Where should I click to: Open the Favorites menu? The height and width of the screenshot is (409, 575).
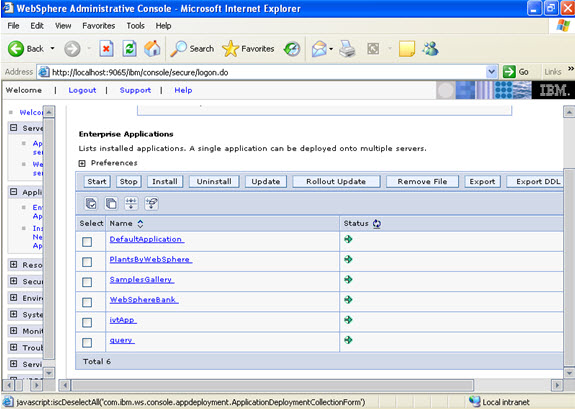pyautogui.click(x=99, y=26)
